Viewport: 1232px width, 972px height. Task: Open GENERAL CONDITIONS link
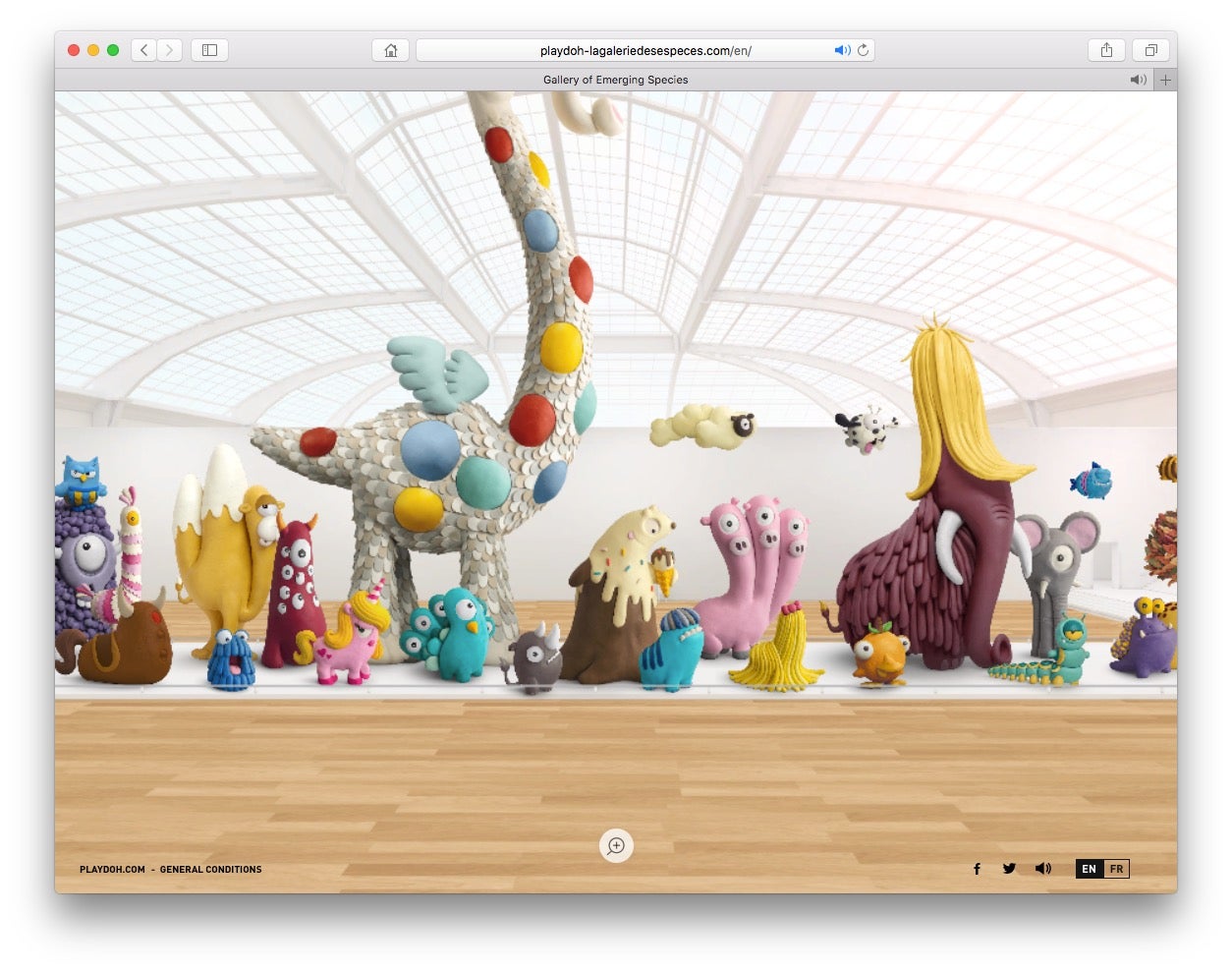point(211,870)
